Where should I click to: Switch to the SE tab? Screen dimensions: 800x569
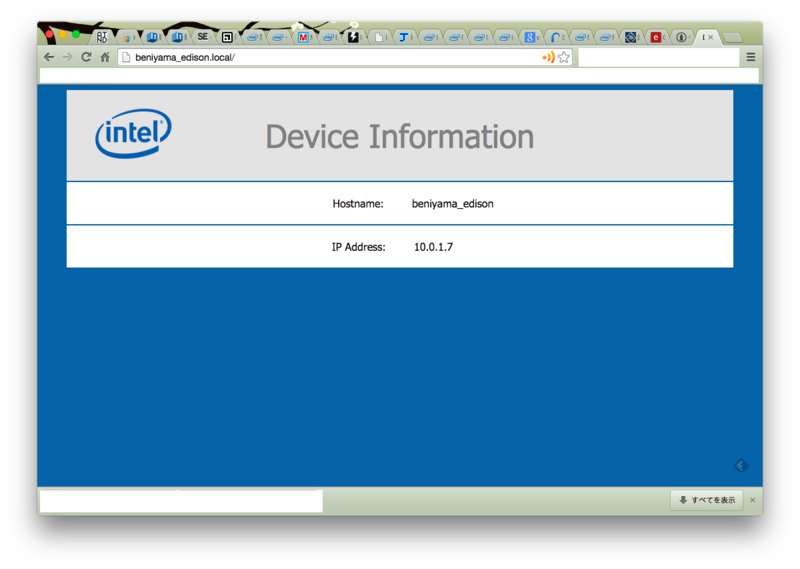pos(203,37)
